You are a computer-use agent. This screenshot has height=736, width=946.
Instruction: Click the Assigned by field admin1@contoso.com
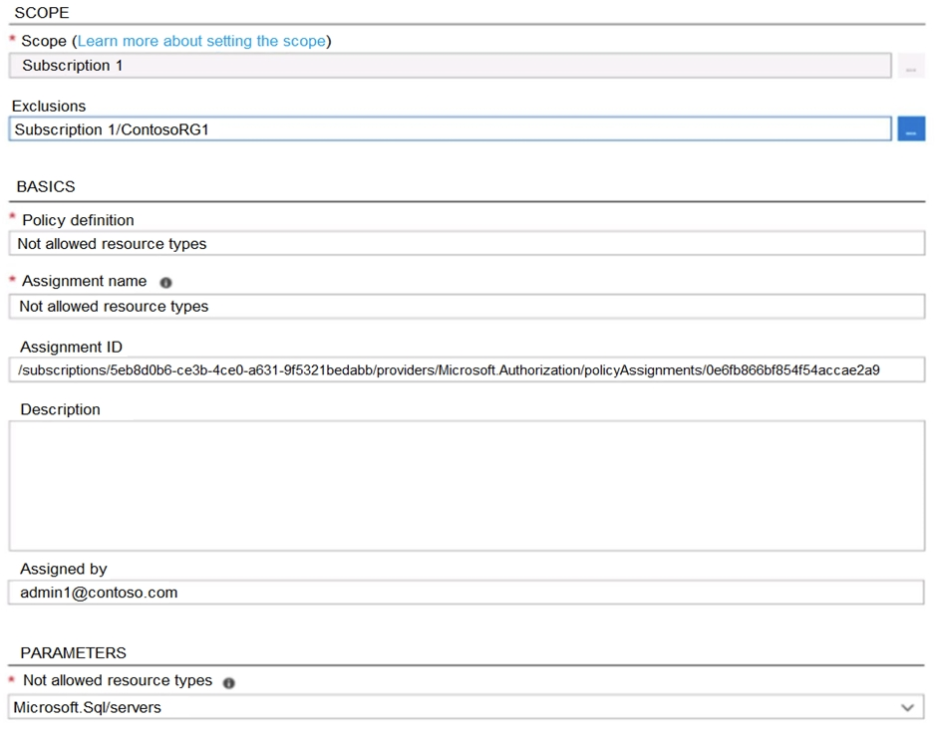[x=466, y=592]
